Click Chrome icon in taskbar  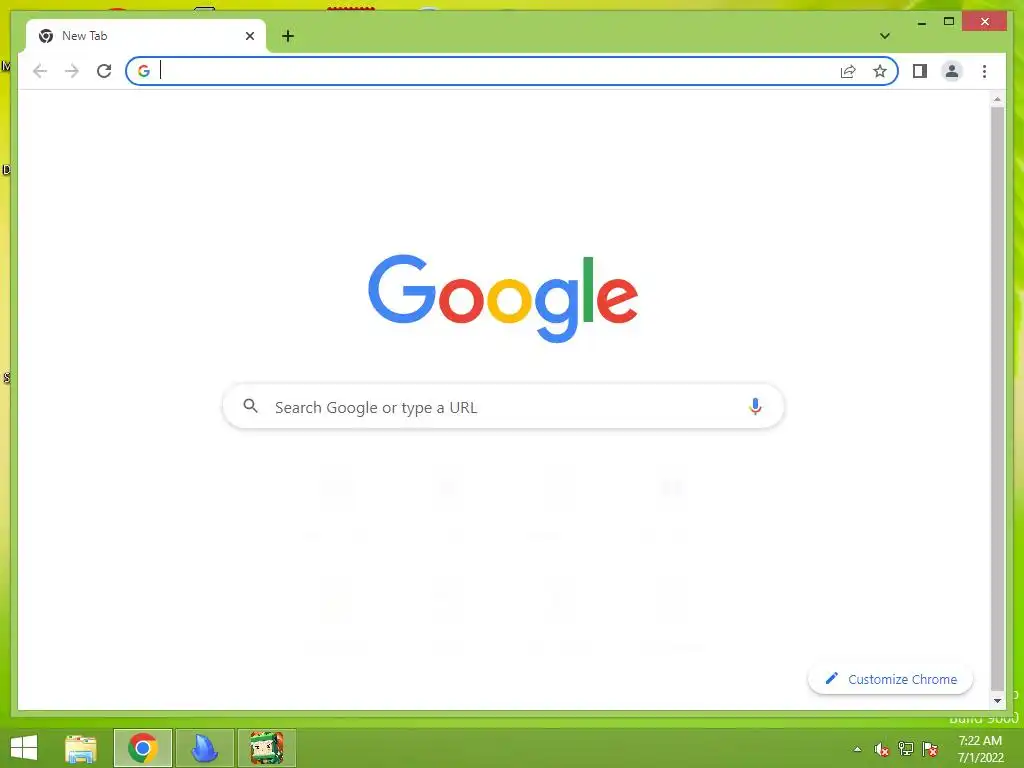tap(142, 748)
